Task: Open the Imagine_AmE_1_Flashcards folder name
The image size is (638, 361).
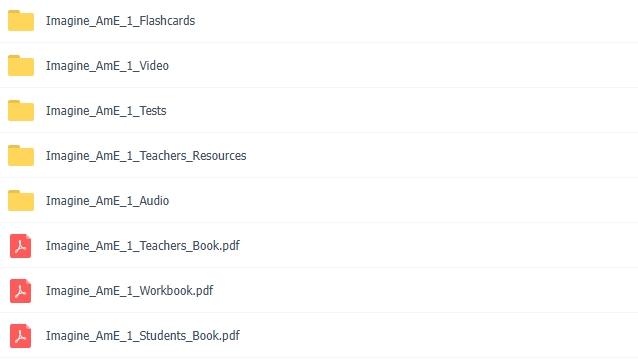Action: tap(120, 21)
